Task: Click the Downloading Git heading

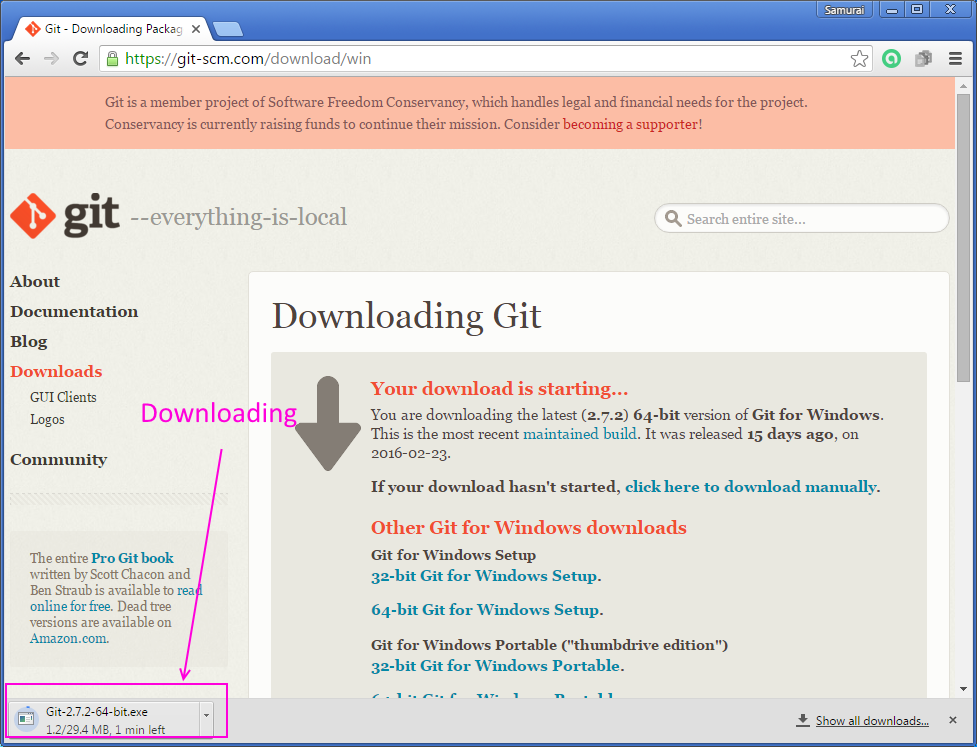Action: [406, 315]
